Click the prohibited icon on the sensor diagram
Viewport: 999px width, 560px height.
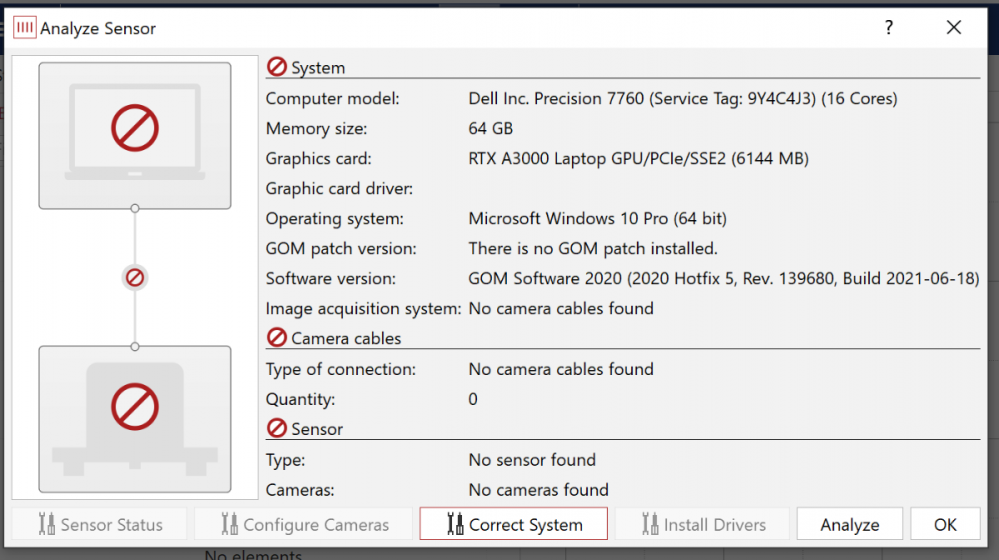[135, 407]
